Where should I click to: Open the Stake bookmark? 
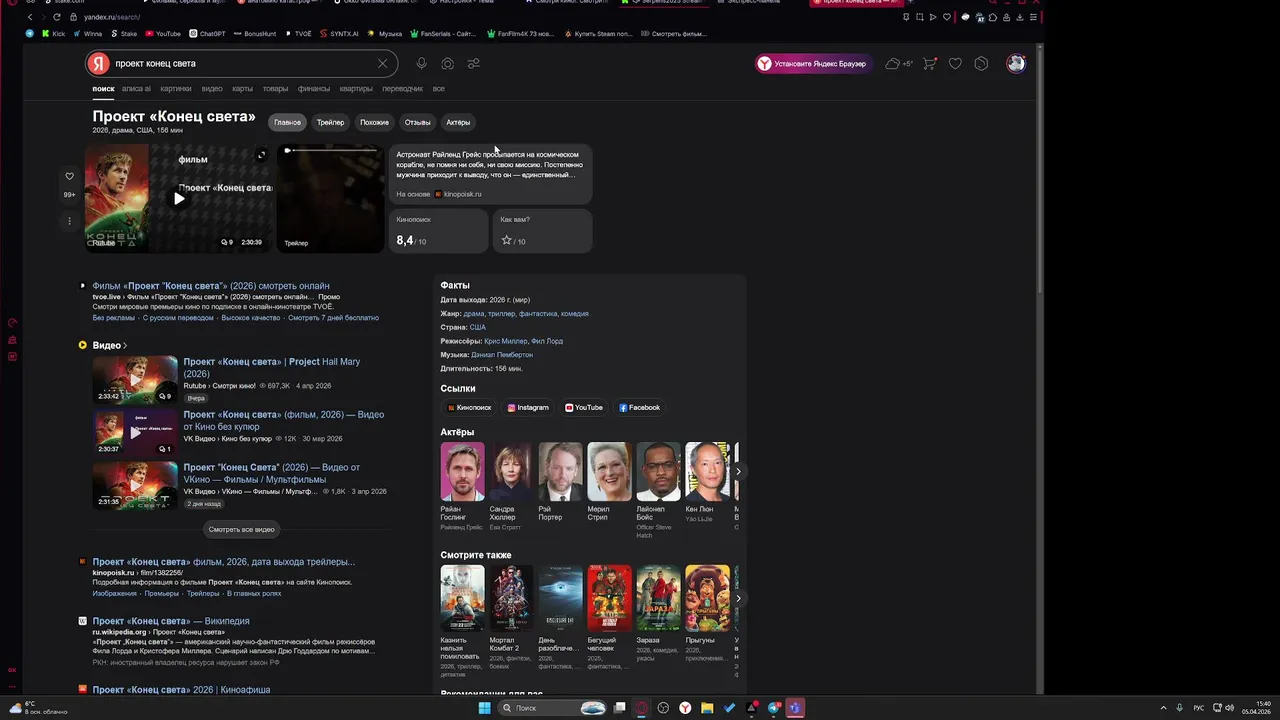pos(123,33)
